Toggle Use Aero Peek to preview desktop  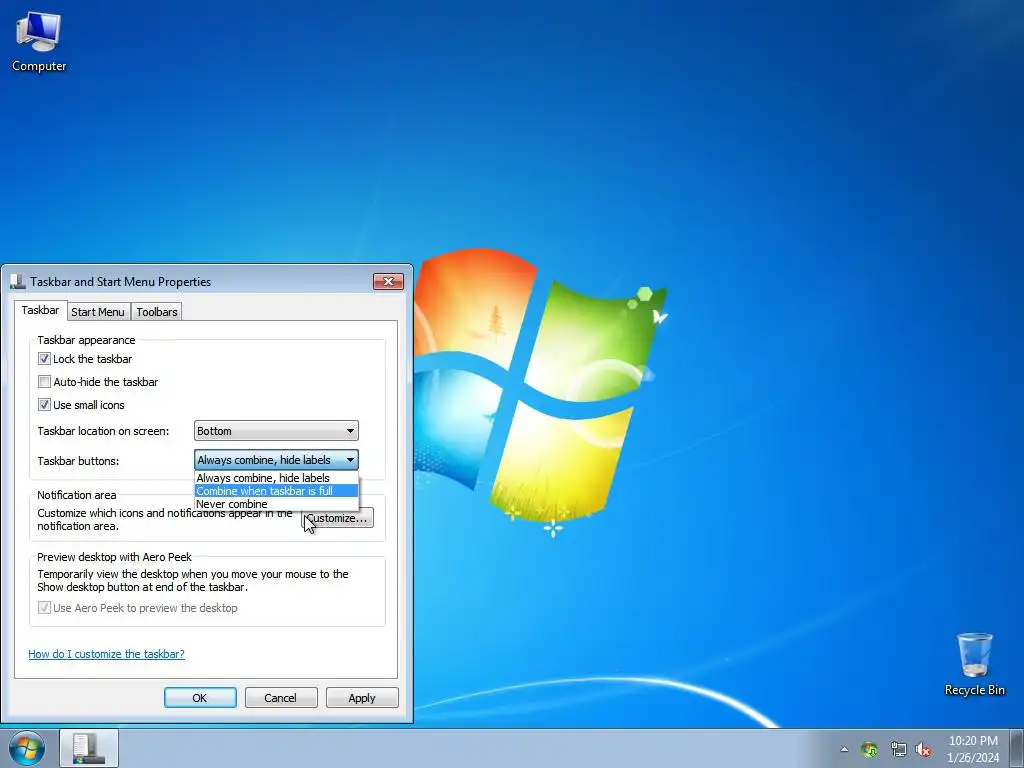pyautogui.click(x=44, y=608)
